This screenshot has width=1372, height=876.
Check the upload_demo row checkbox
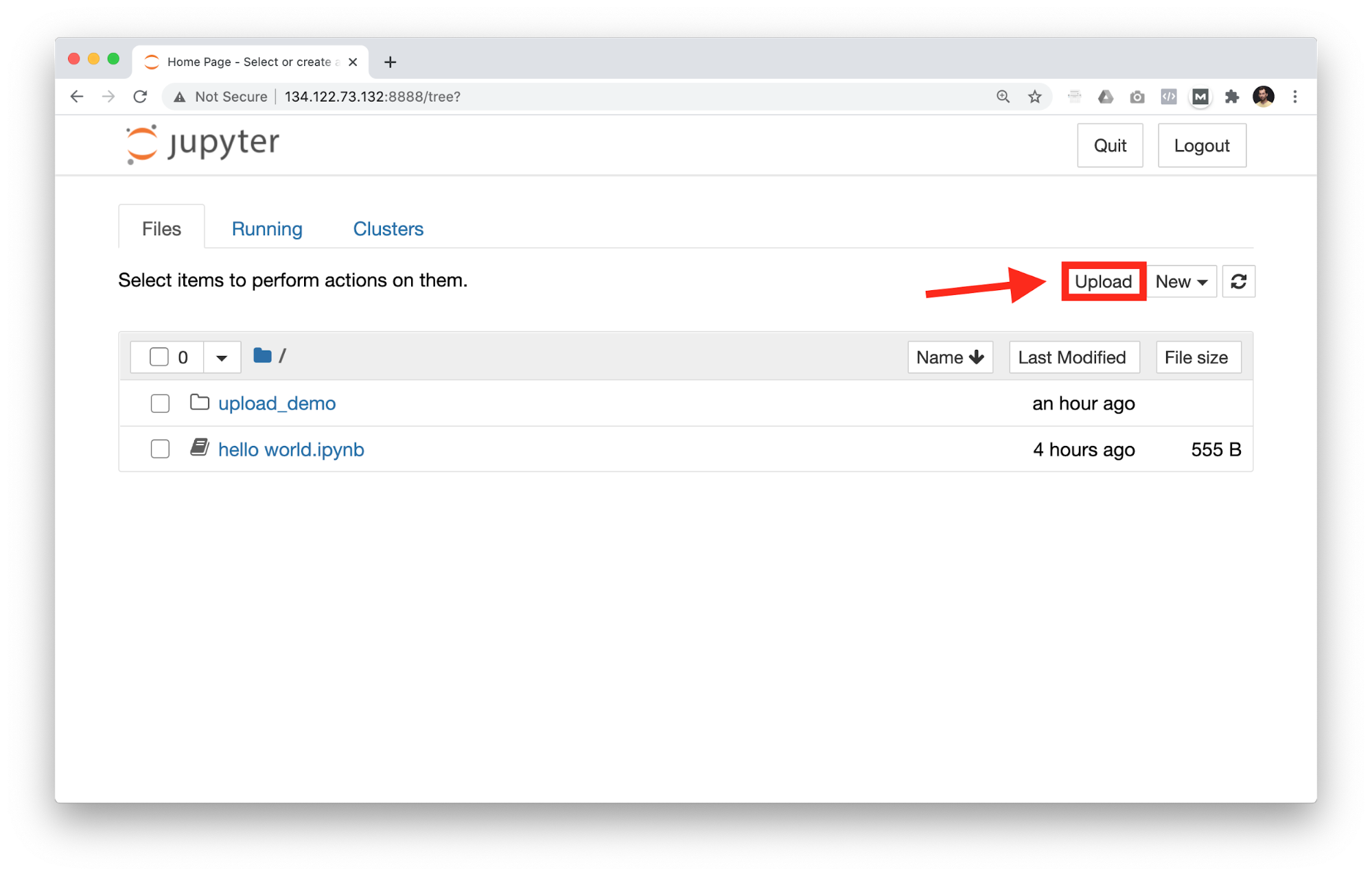(x=160, y=403)
